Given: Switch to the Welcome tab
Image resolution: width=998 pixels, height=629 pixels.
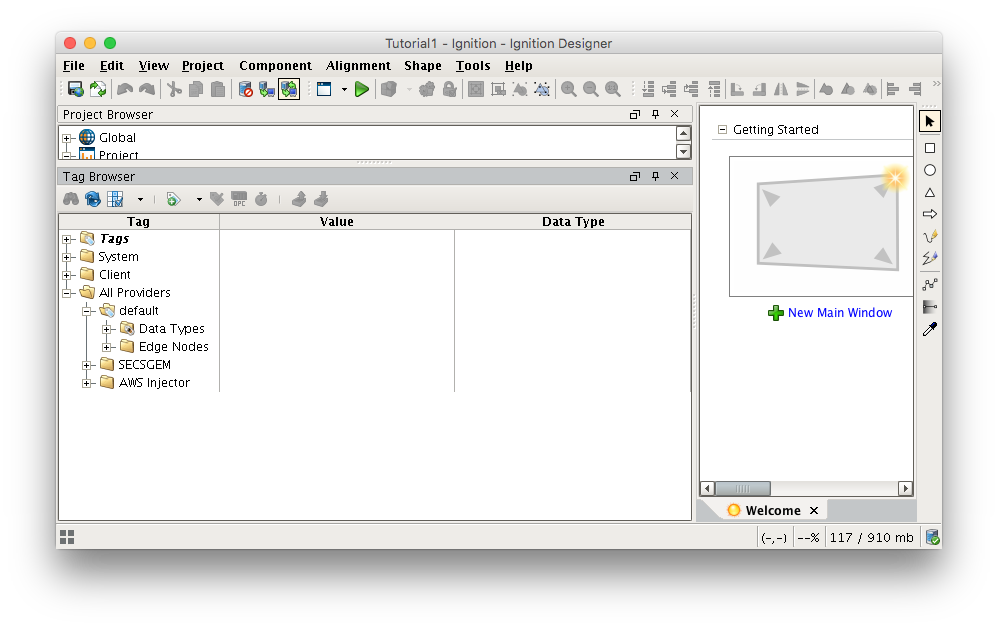Looking at the screenshot, I should pos(772,510).
